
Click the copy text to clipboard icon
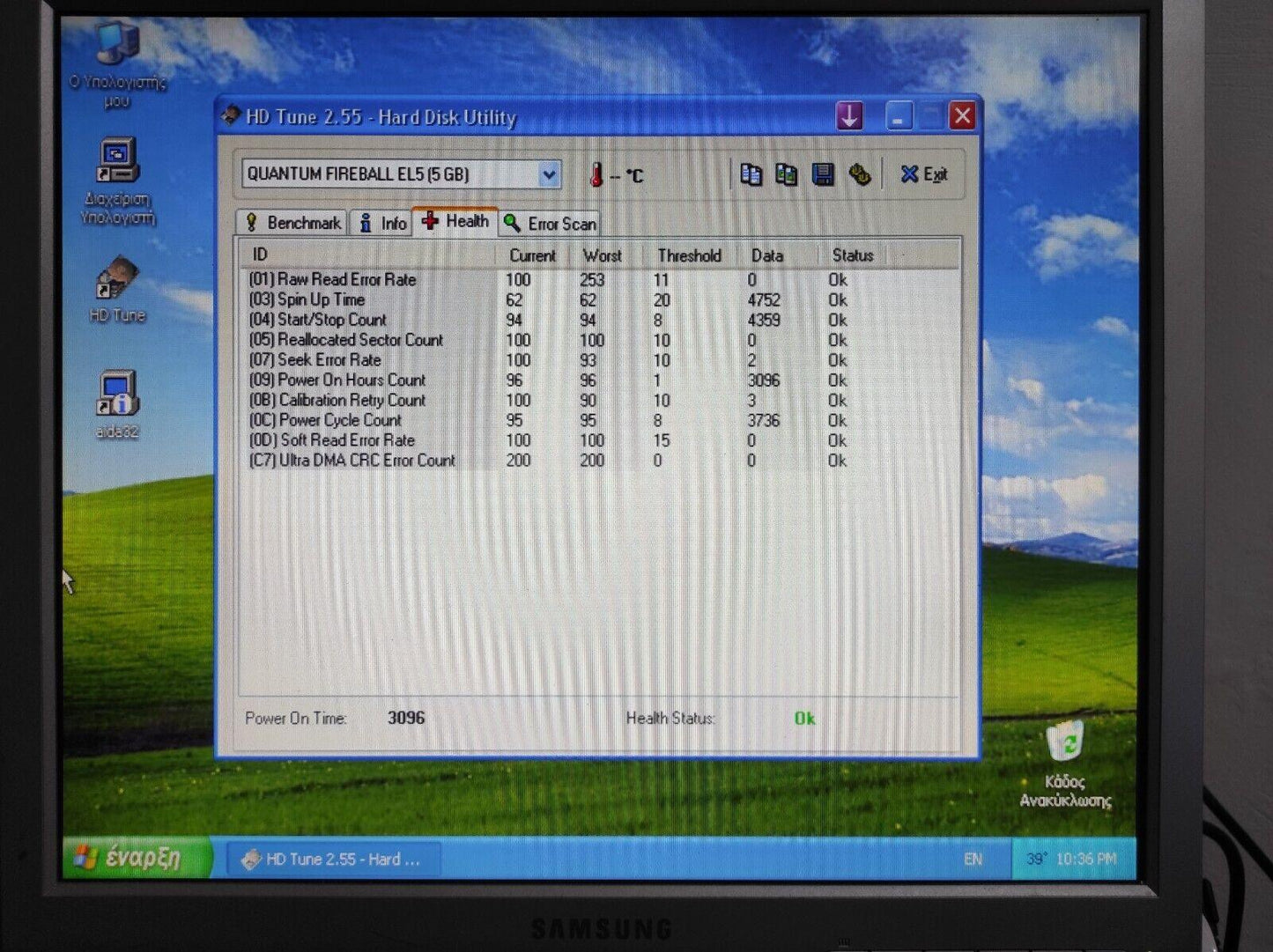tap(751, 174)
